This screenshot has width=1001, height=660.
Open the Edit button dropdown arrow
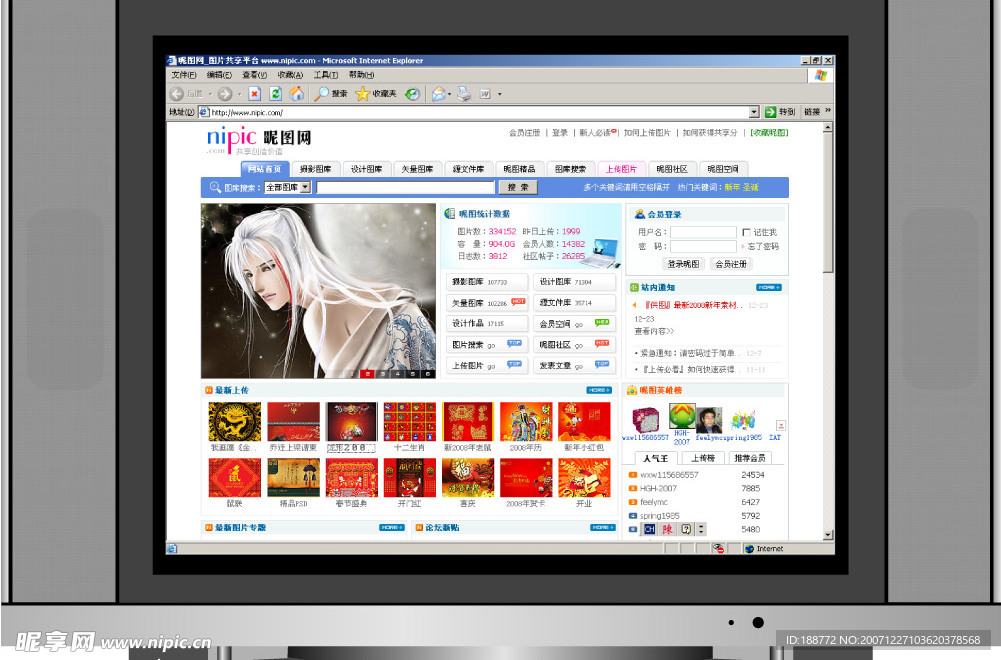pos(499,94)
